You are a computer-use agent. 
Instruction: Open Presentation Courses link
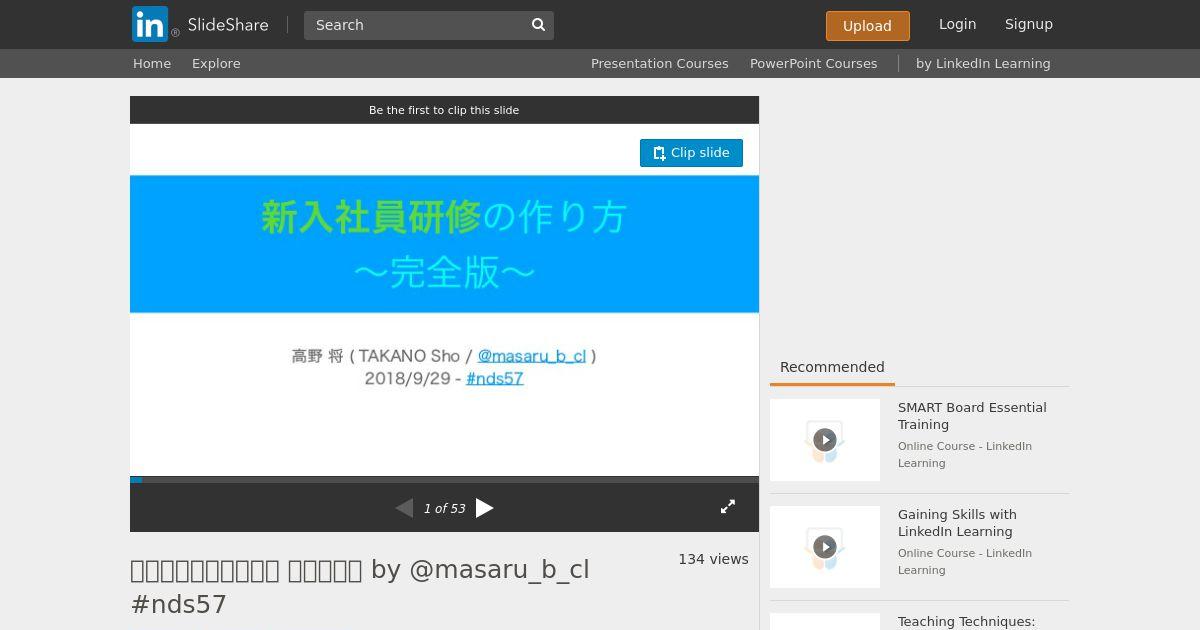[x=659, y=63]
